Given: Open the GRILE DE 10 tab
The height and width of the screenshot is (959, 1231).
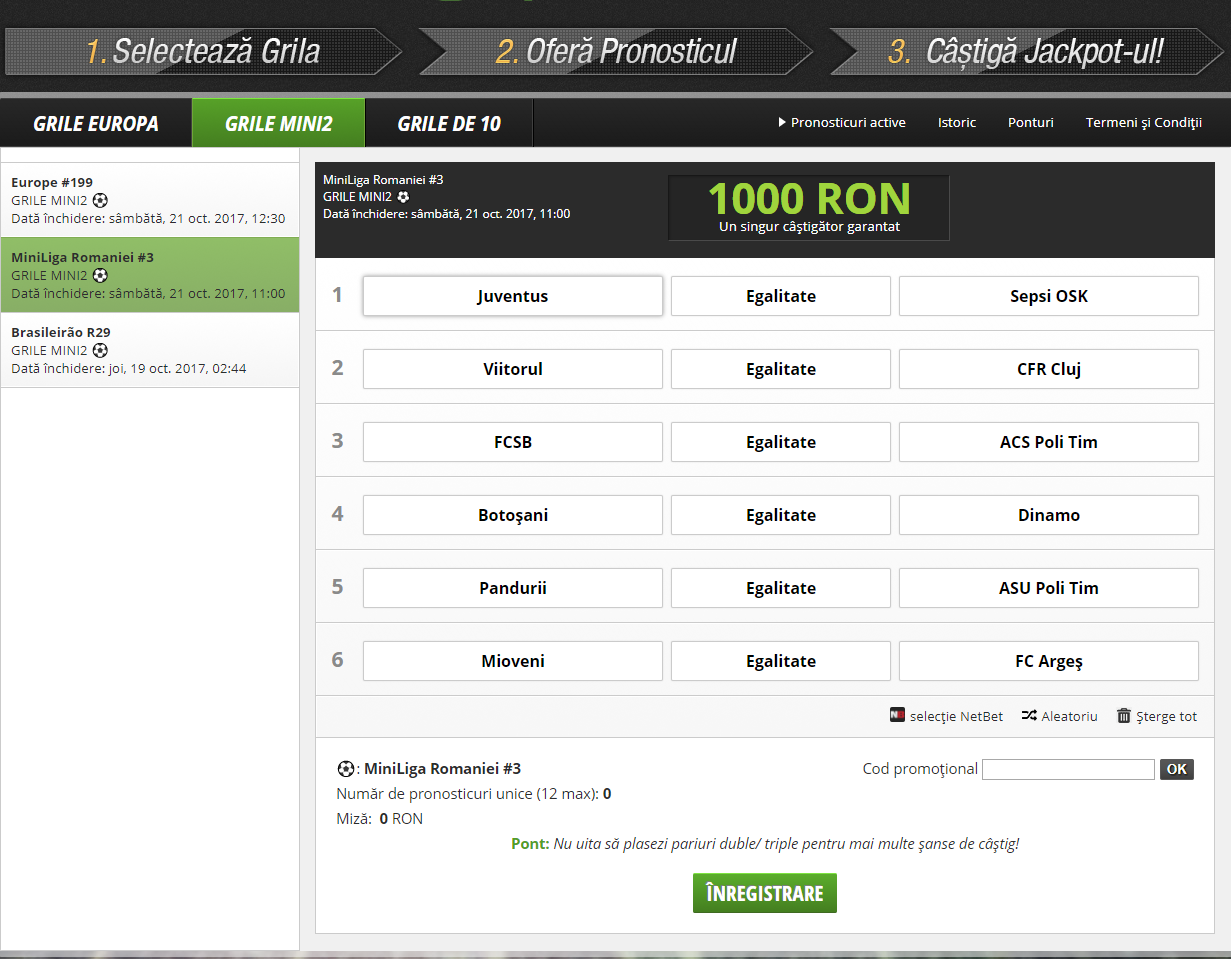Looking at the screenshot, I should (x=450, y=123).
